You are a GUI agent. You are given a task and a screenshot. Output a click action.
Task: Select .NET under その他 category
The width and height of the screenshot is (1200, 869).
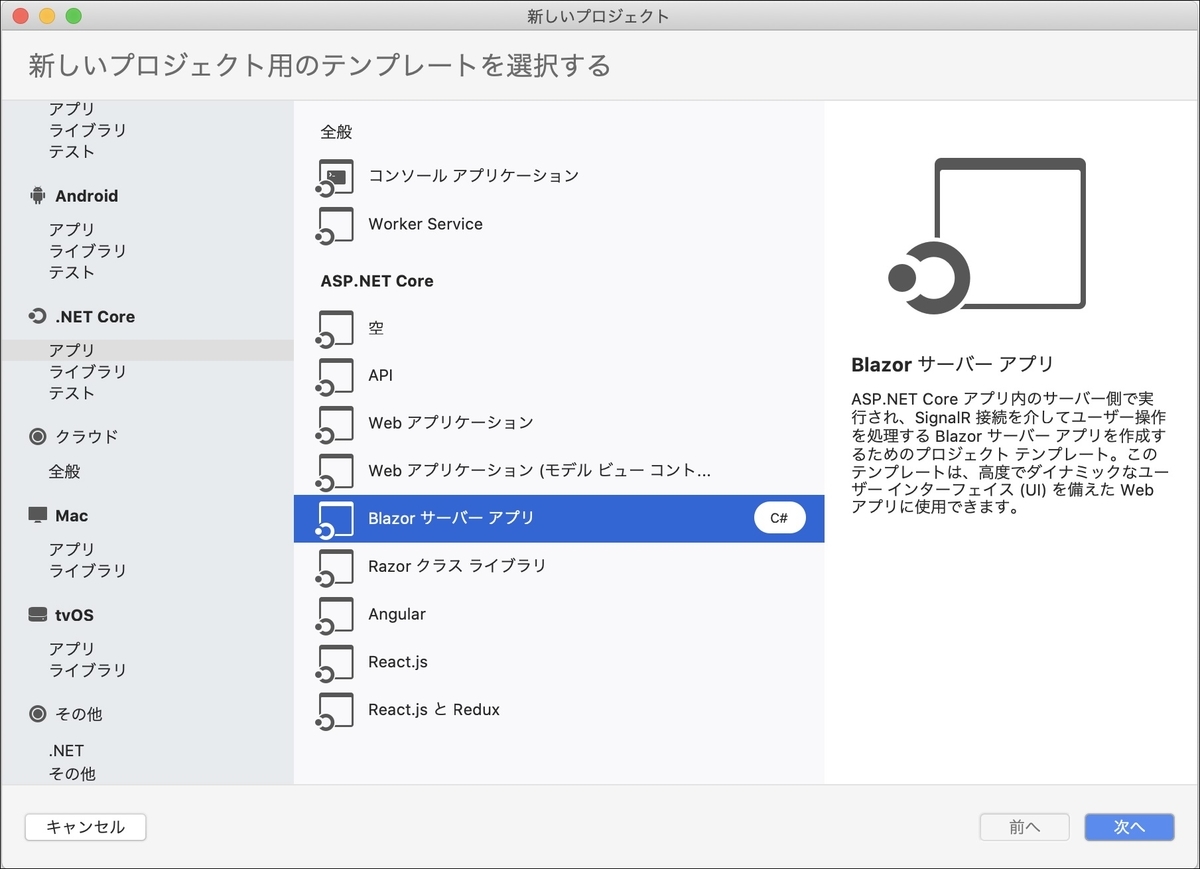tap(67, 750)
